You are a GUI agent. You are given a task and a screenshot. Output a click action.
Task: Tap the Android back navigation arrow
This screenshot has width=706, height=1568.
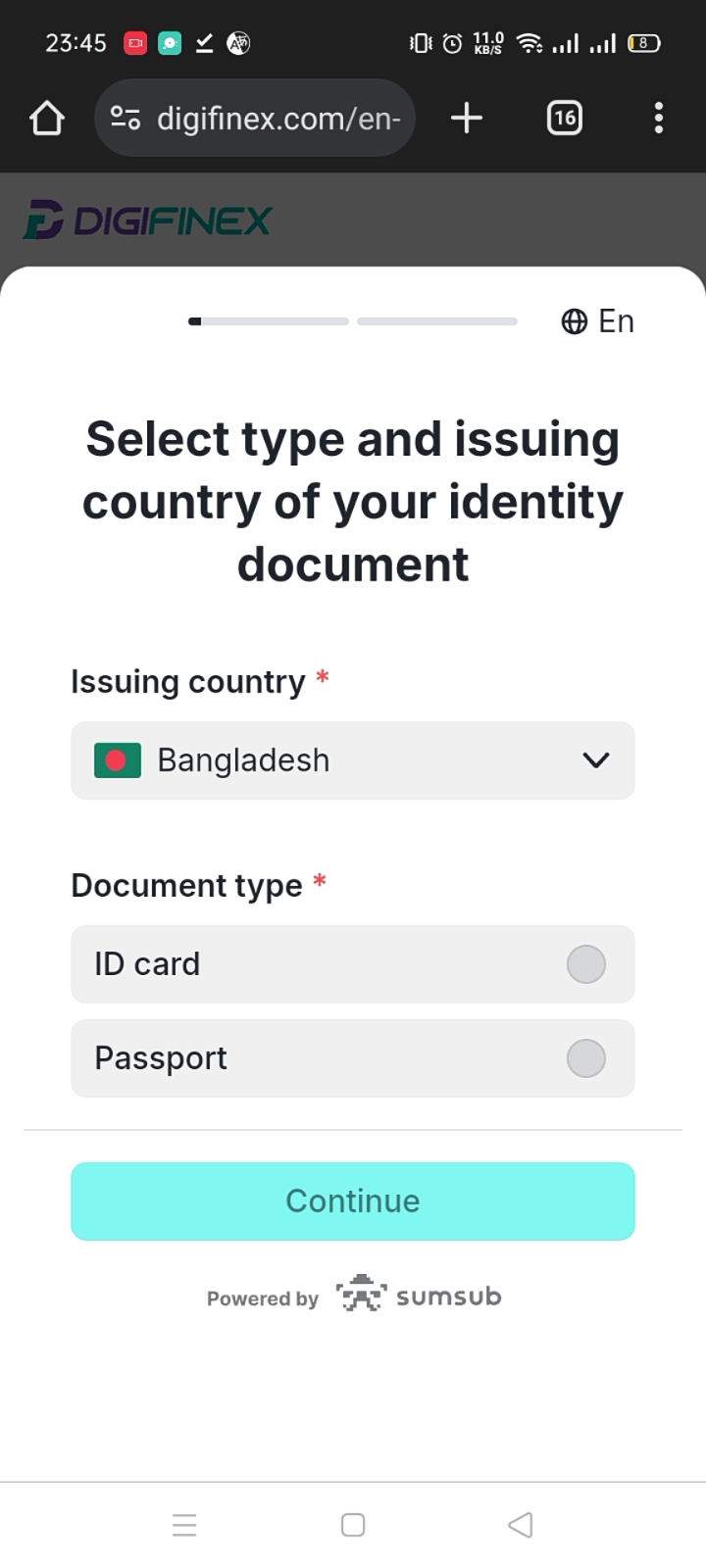(521, 1525)
